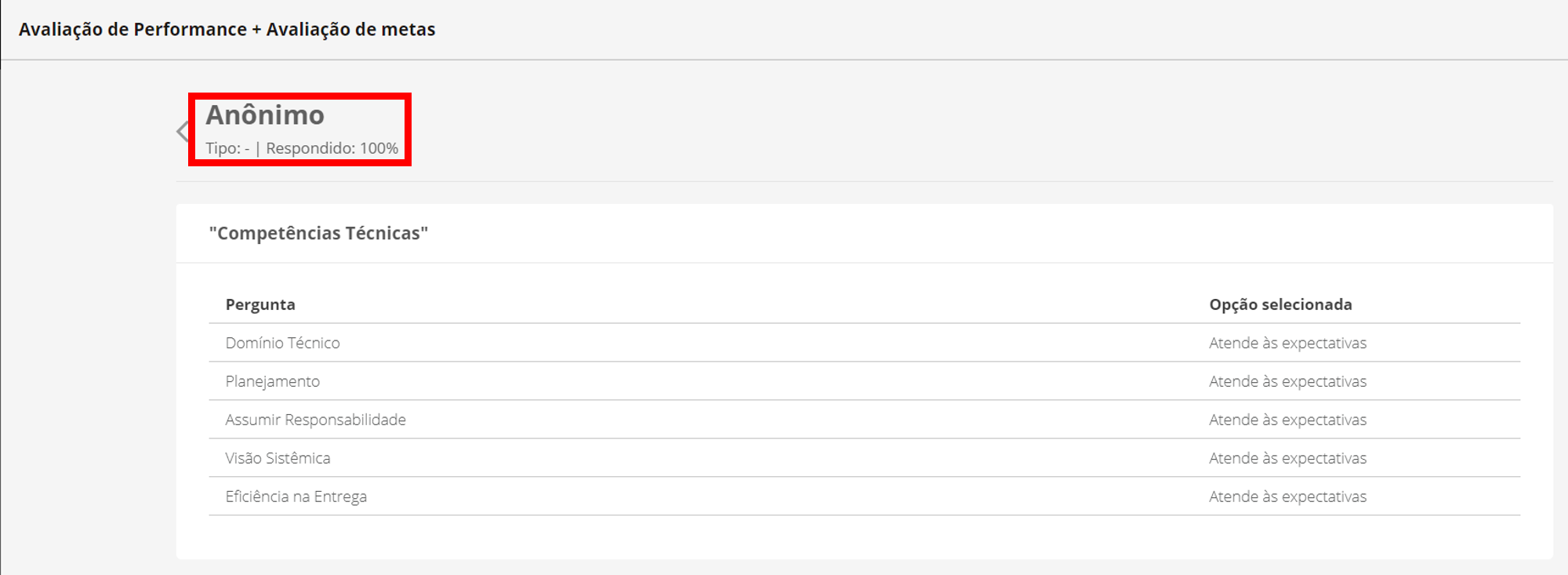Select the Planejamento question
The width and height of the screenshot is (1568, 575).
(272, 381)
